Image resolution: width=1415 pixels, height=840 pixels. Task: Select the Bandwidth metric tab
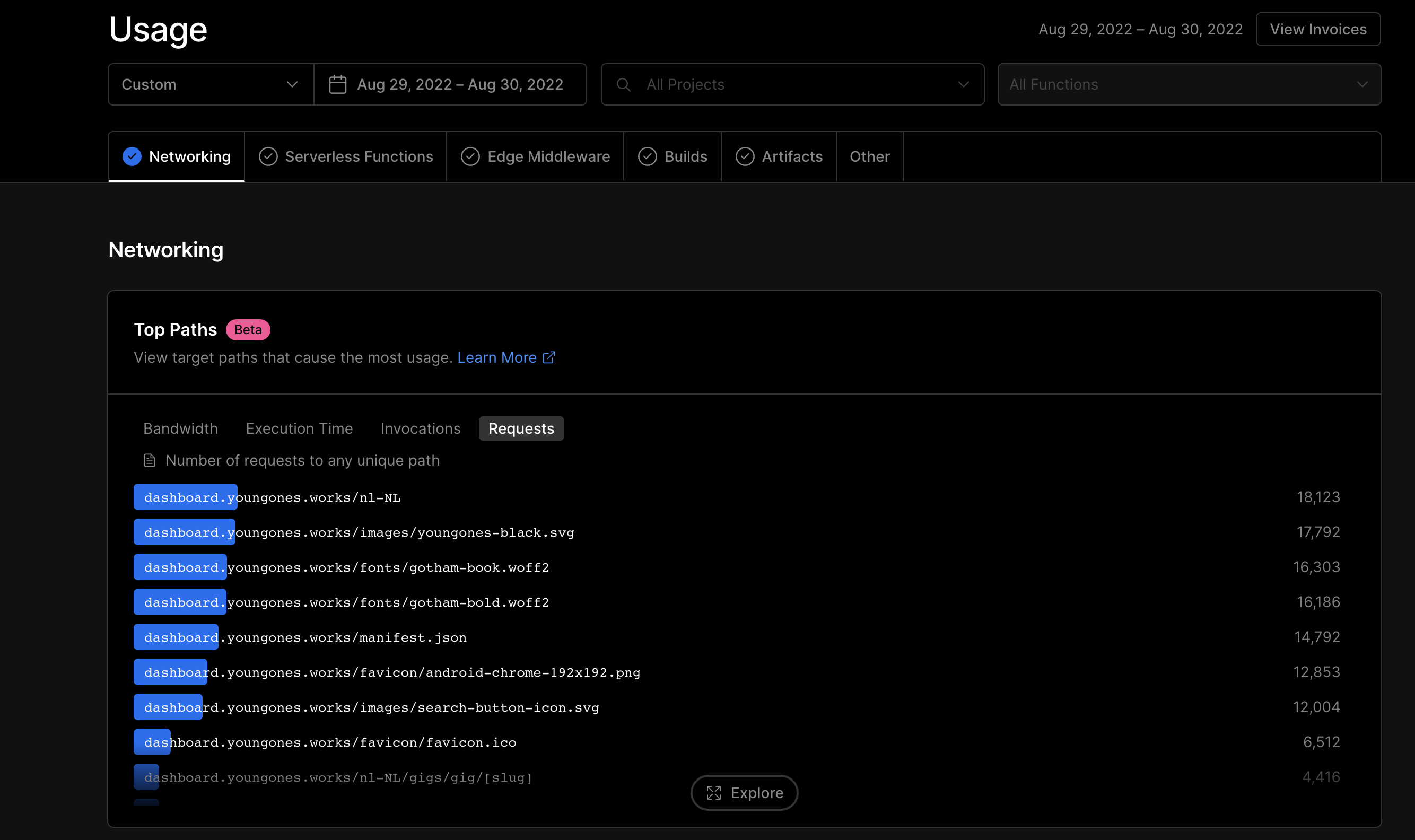tap(180, 428)
